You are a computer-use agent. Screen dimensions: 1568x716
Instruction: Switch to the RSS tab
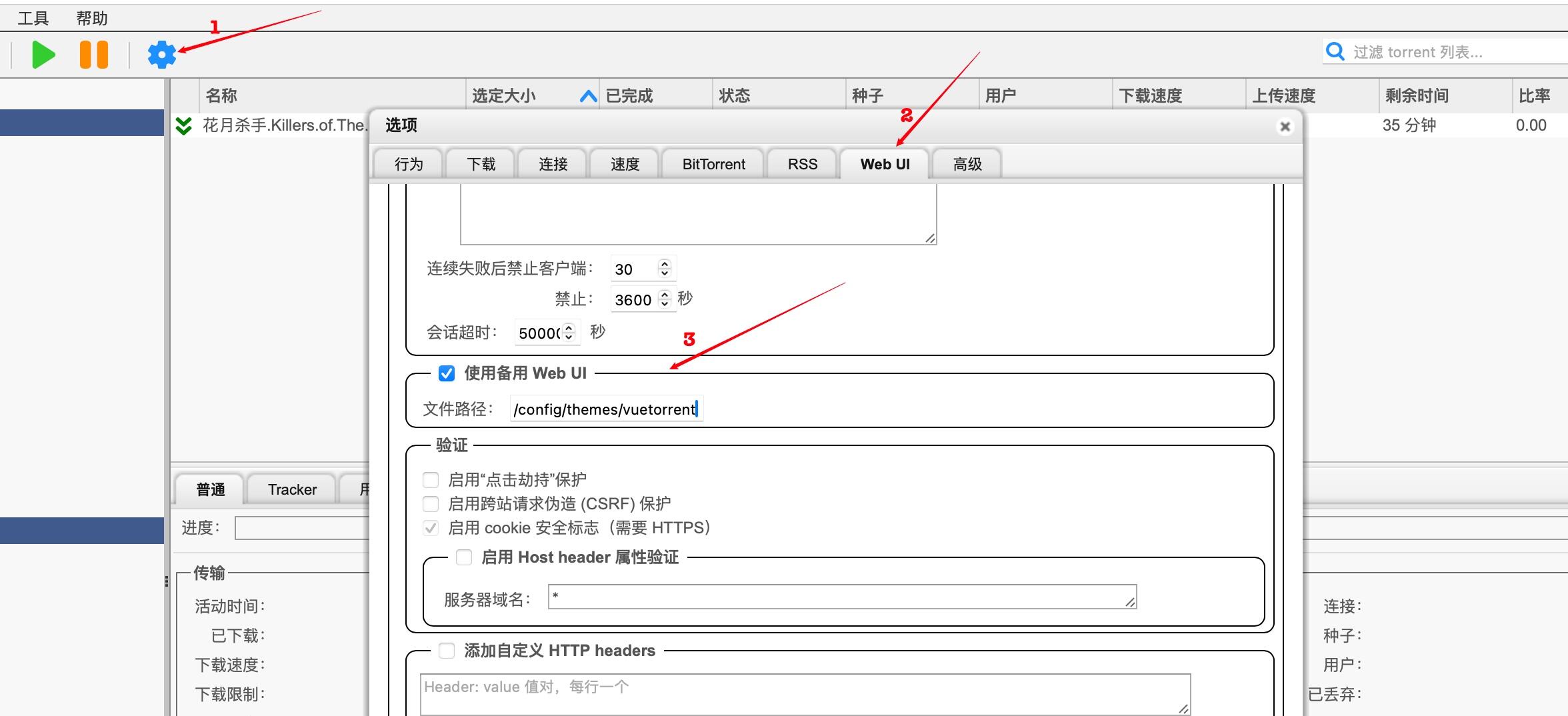coord(803,164)
